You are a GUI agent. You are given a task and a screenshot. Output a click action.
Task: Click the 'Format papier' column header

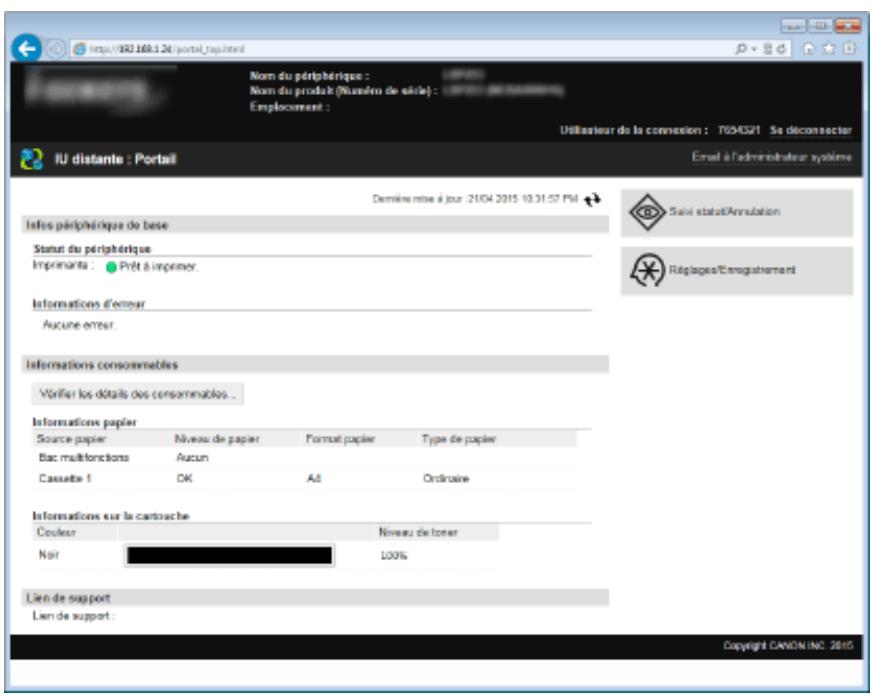(340, 439)
